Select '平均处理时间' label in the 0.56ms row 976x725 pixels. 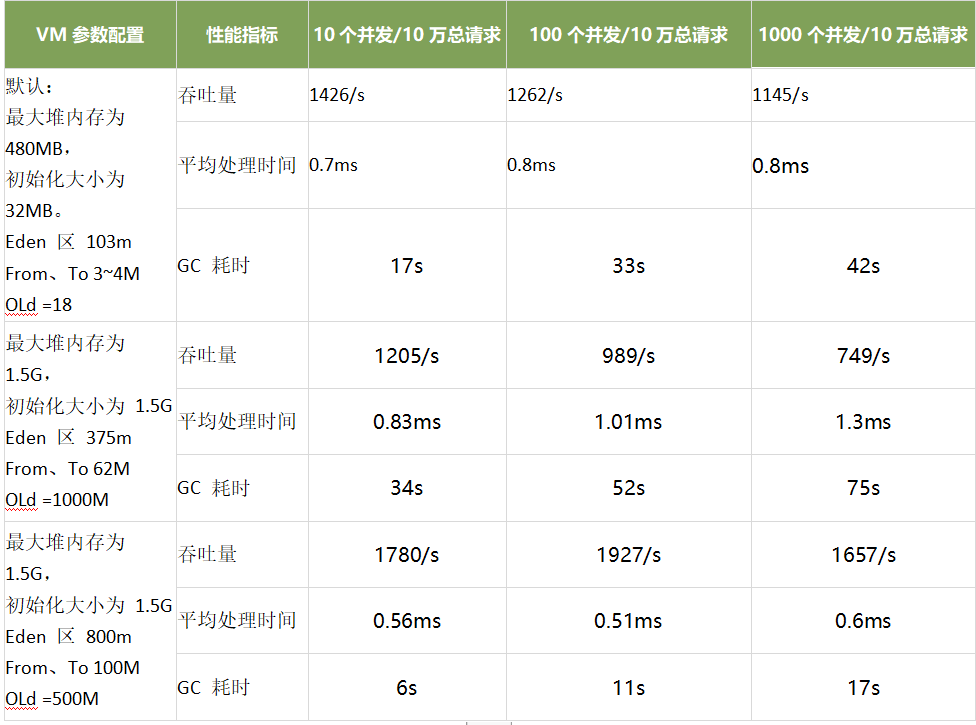tap(237, 620)
